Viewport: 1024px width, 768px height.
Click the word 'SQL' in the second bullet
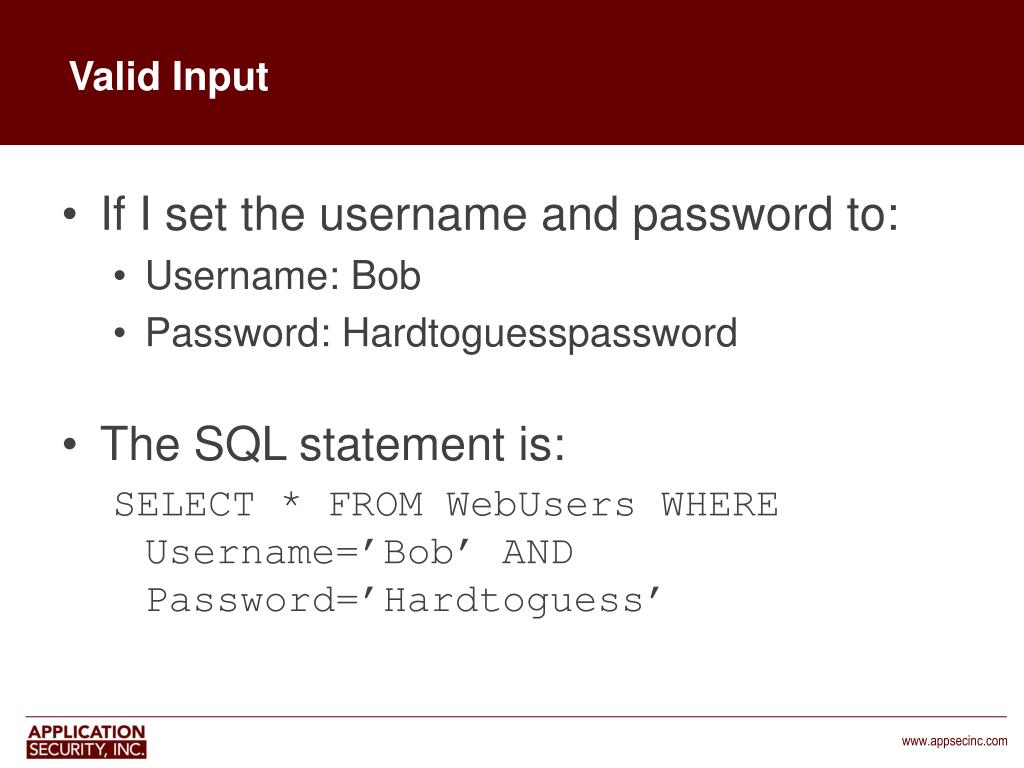tap(240, 443)
